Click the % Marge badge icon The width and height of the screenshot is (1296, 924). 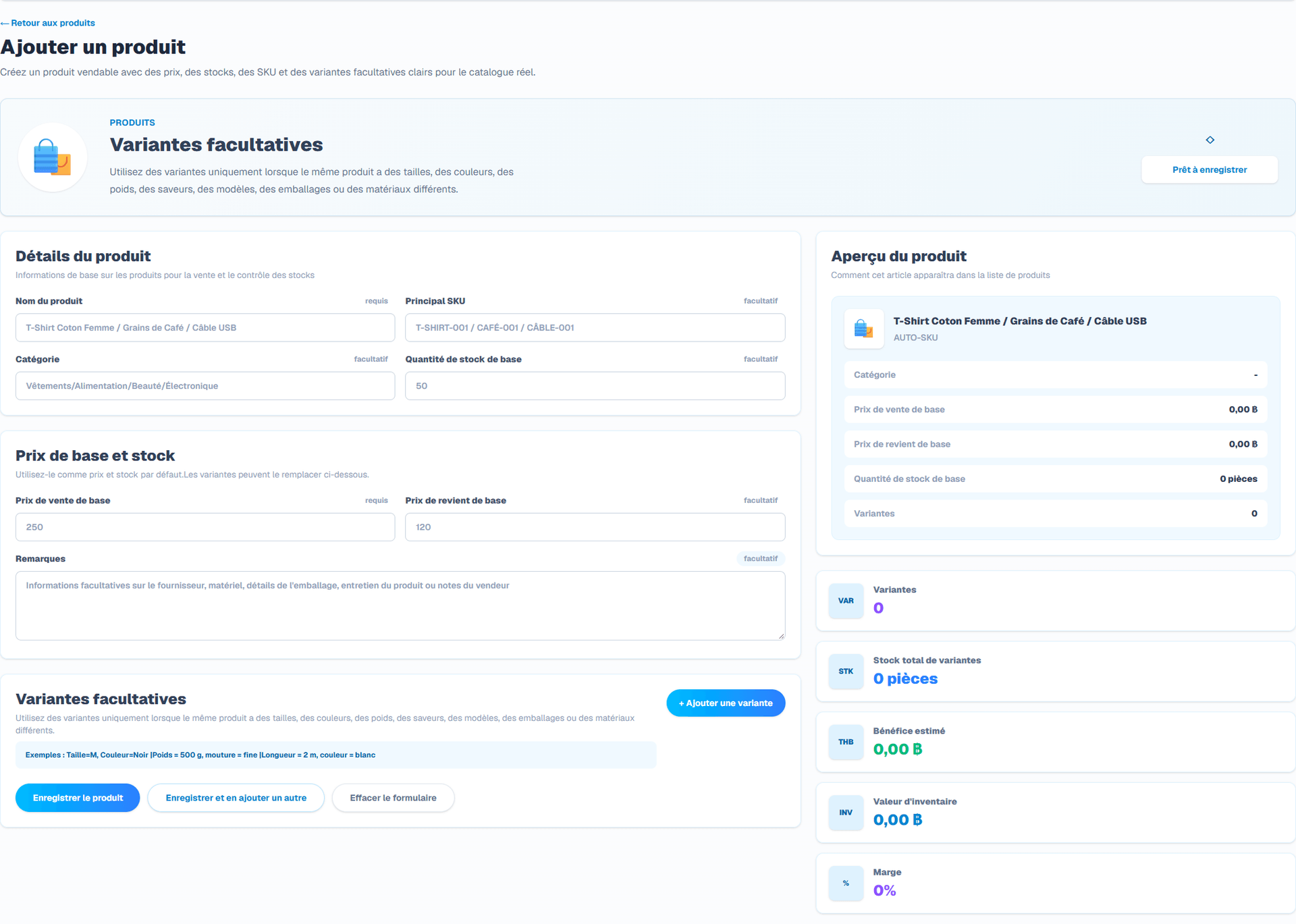coord(846,884)
